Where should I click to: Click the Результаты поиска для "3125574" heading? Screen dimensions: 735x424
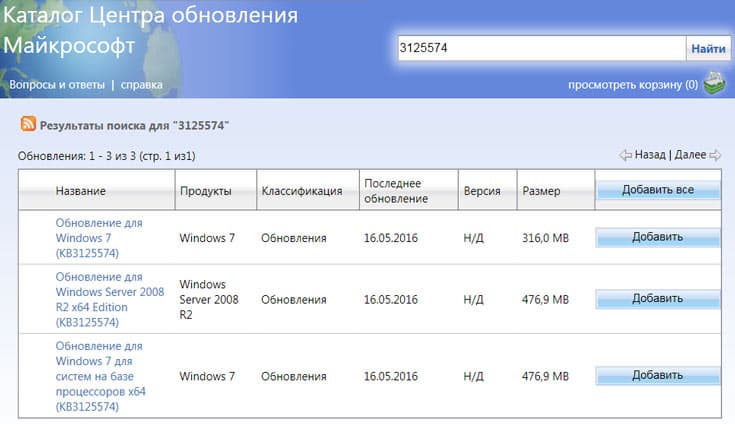pos(134,126)
